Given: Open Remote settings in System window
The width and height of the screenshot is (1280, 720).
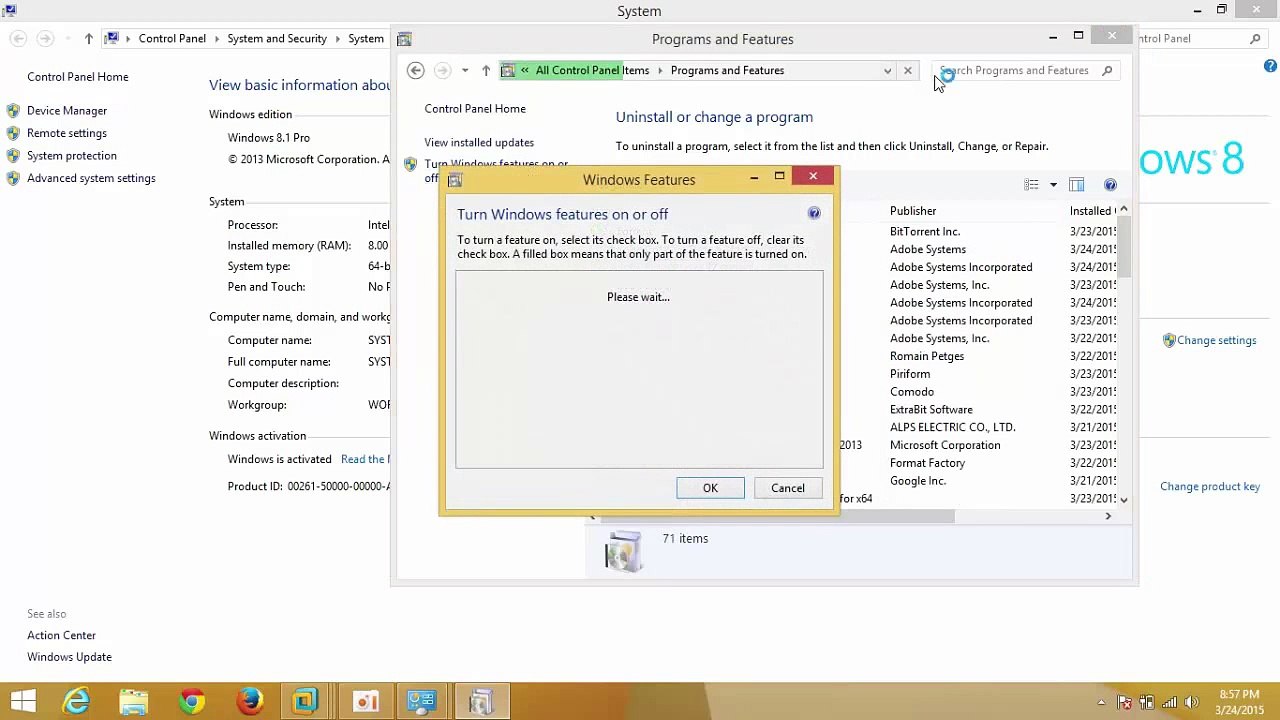Looking at the screenshot, I should 67,133.
